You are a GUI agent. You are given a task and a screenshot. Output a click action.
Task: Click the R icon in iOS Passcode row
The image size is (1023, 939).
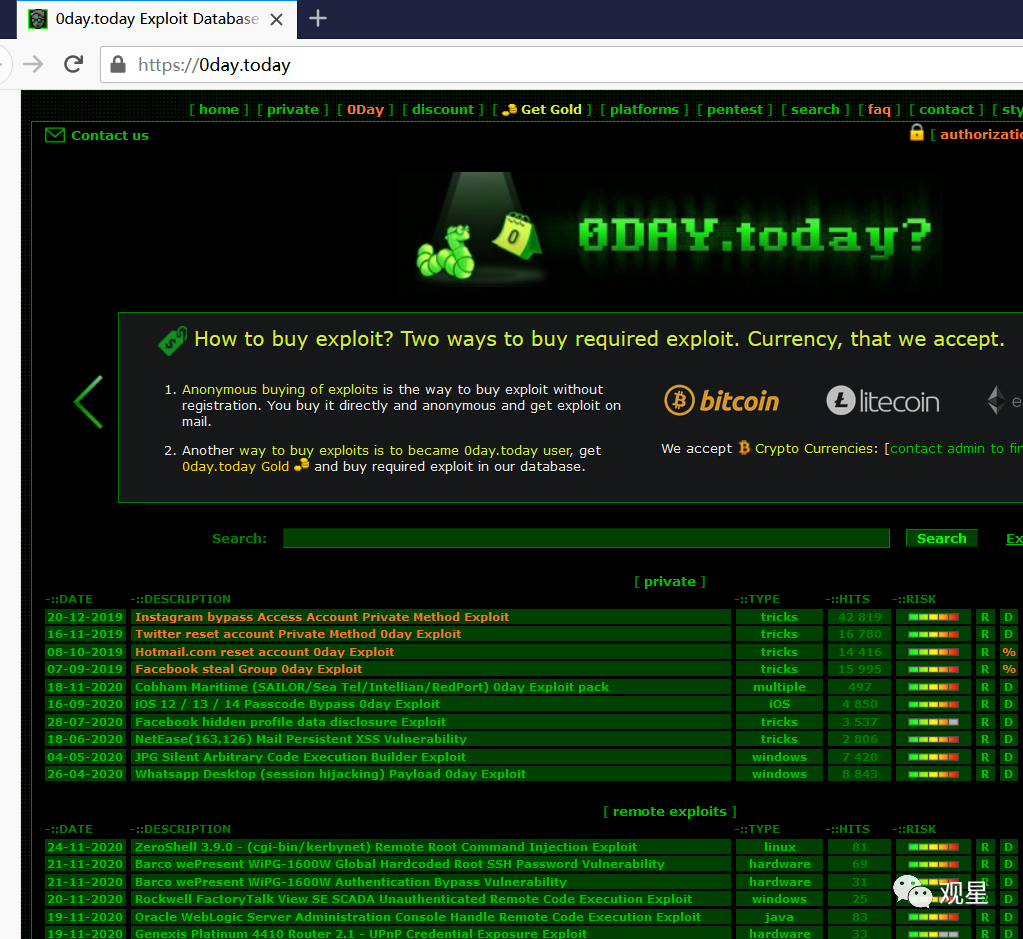click(x=985, y=704)
